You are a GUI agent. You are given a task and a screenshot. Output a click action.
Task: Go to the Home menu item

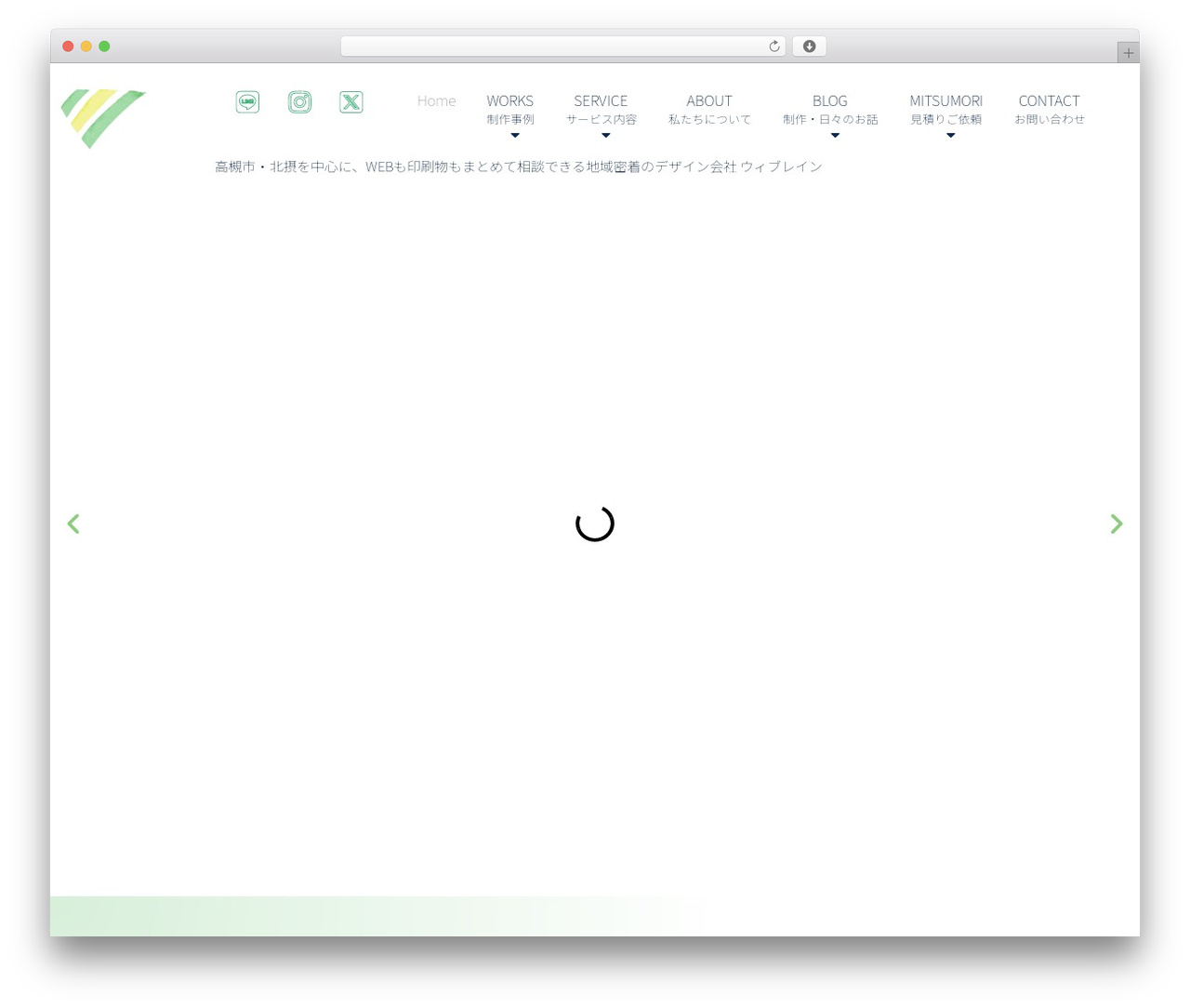[436, 100]
